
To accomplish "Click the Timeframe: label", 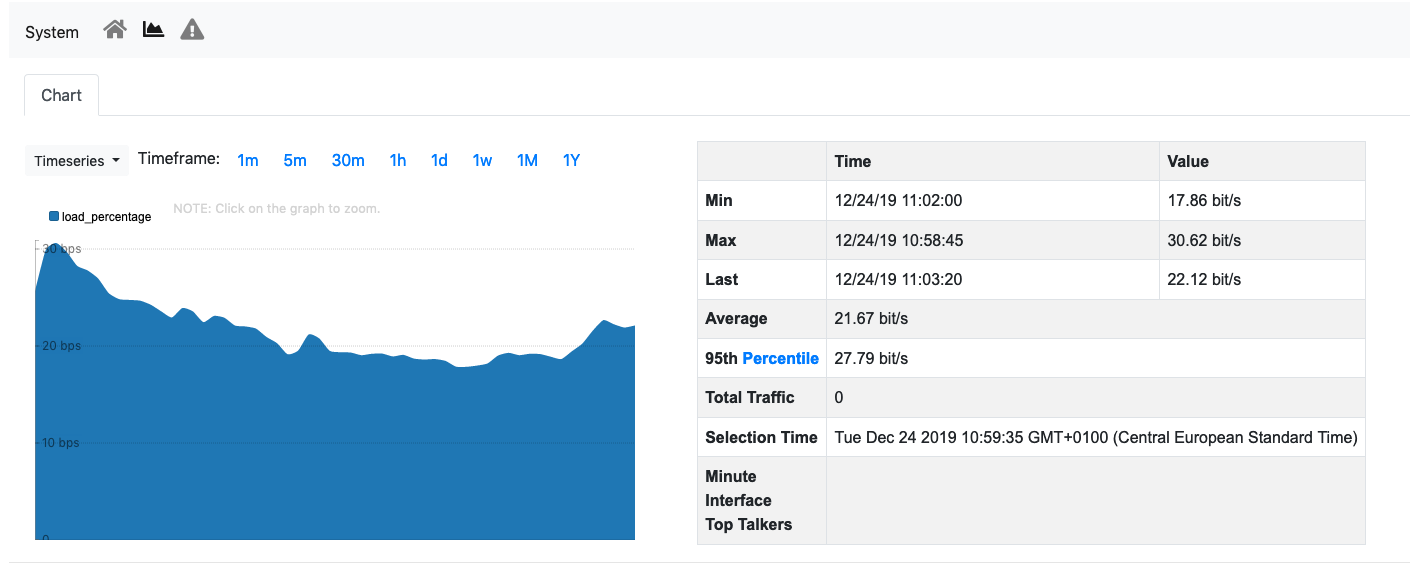I will click(179, 158).
